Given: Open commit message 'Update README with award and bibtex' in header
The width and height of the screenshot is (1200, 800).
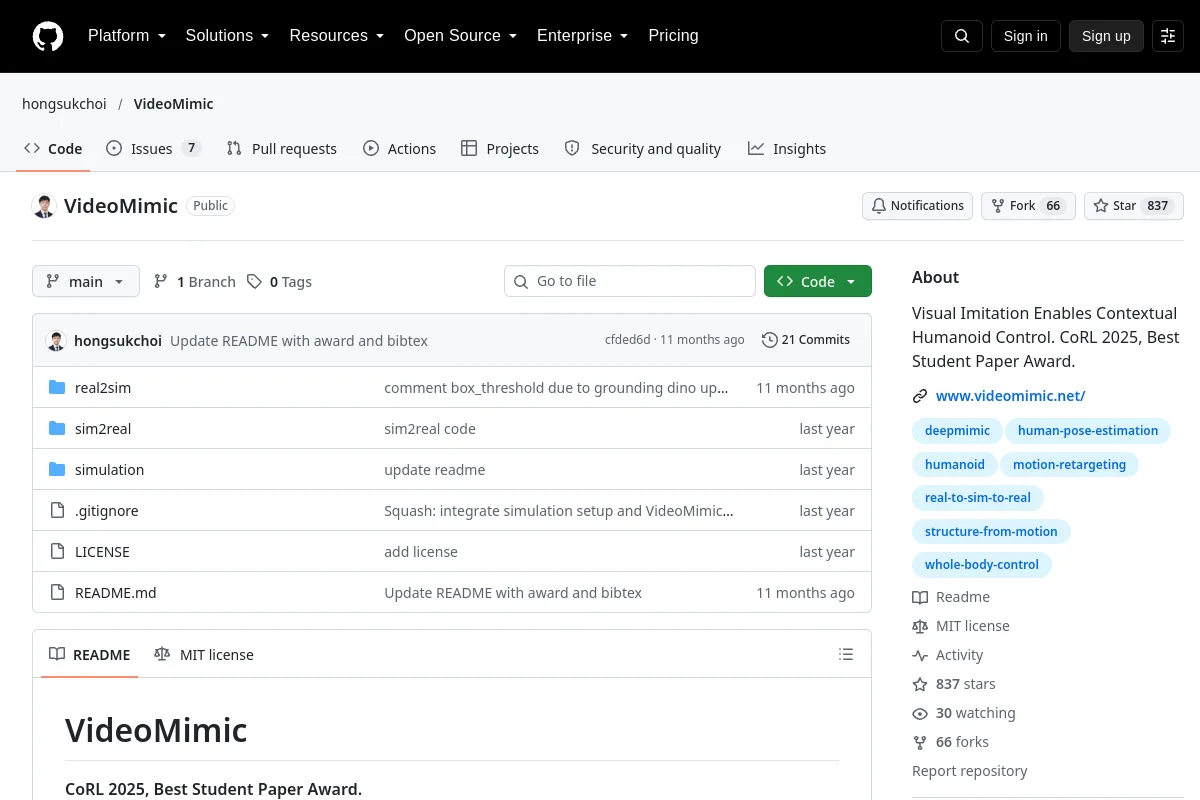Looking at the screenshot, I should (x=299, y=341).
